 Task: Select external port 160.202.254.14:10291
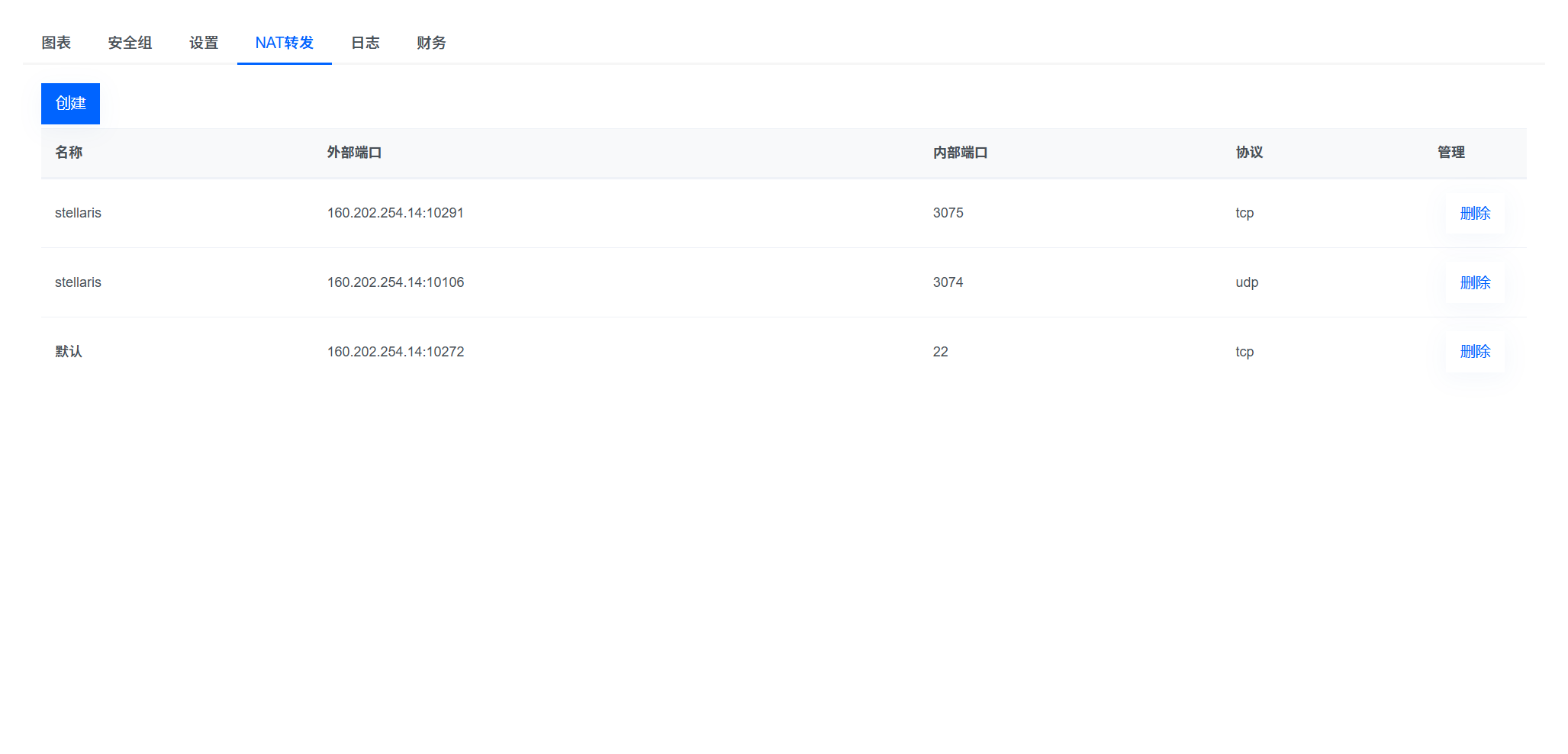[395, 213]
